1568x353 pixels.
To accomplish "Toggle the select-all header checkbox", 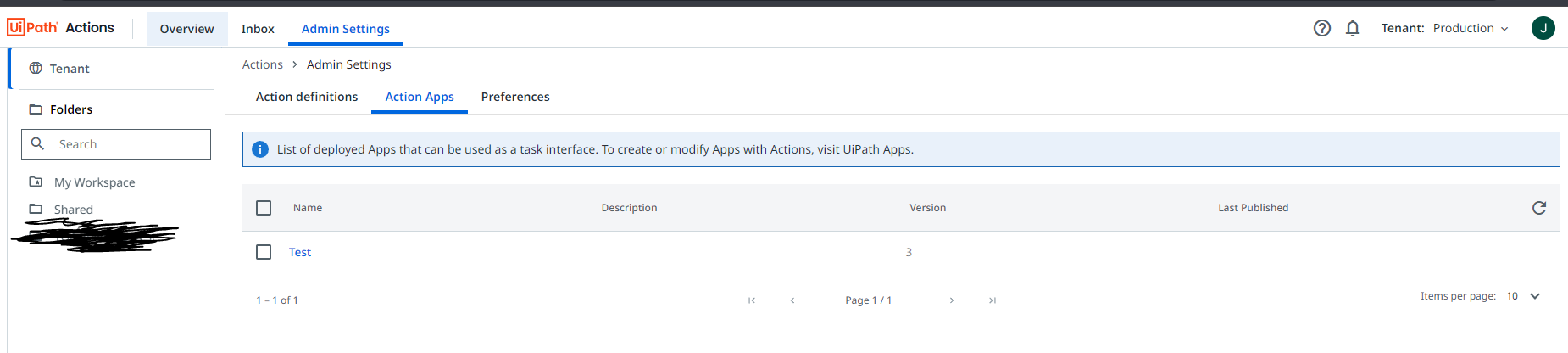I will tap(264, 208).
